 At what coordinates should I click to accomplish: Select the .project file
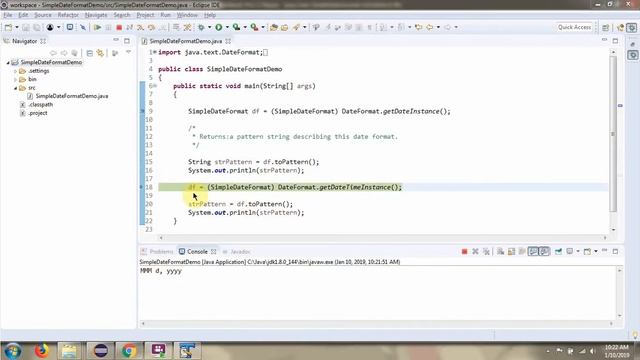38,113
